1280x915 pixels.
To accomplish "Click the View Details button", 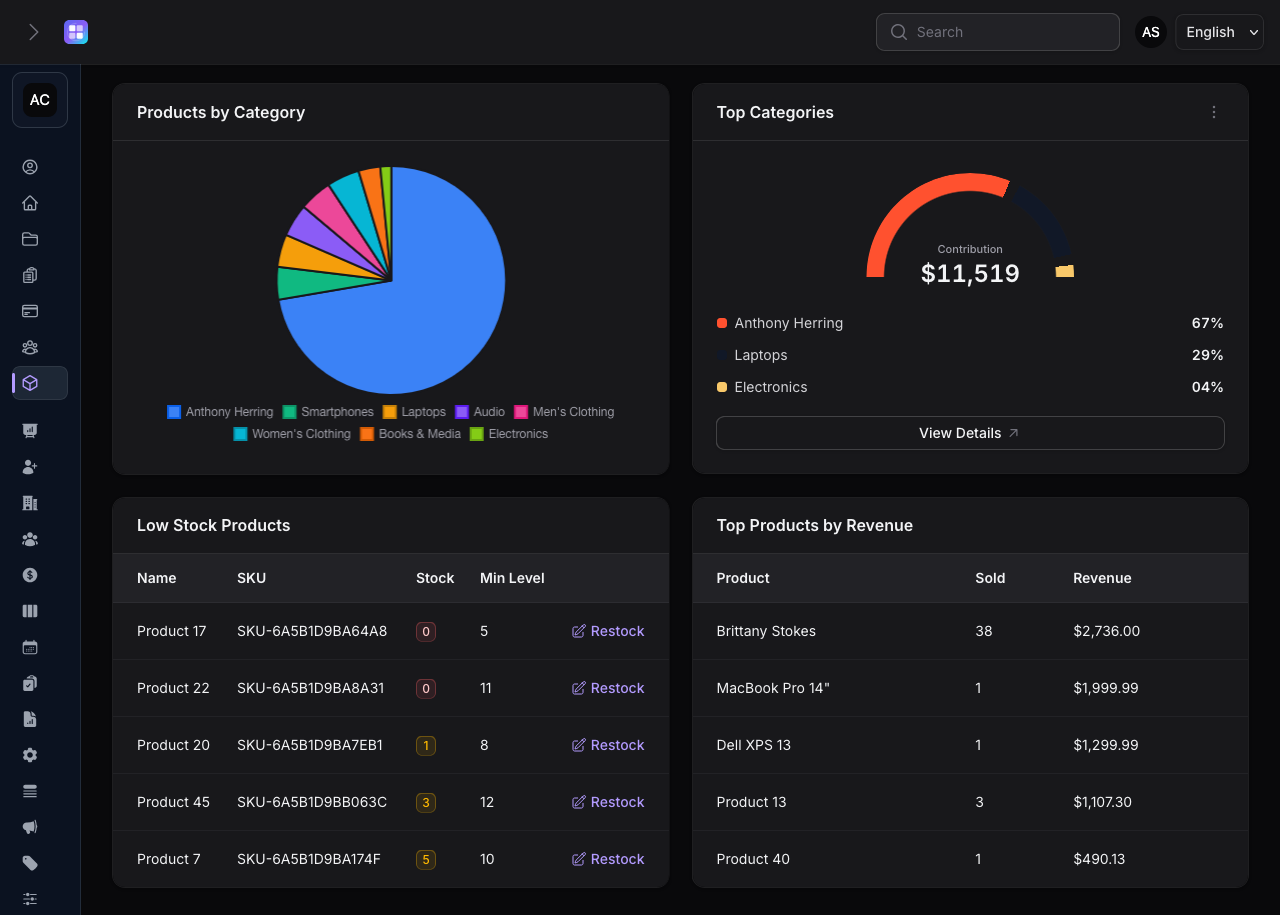I will pos(968,433).
